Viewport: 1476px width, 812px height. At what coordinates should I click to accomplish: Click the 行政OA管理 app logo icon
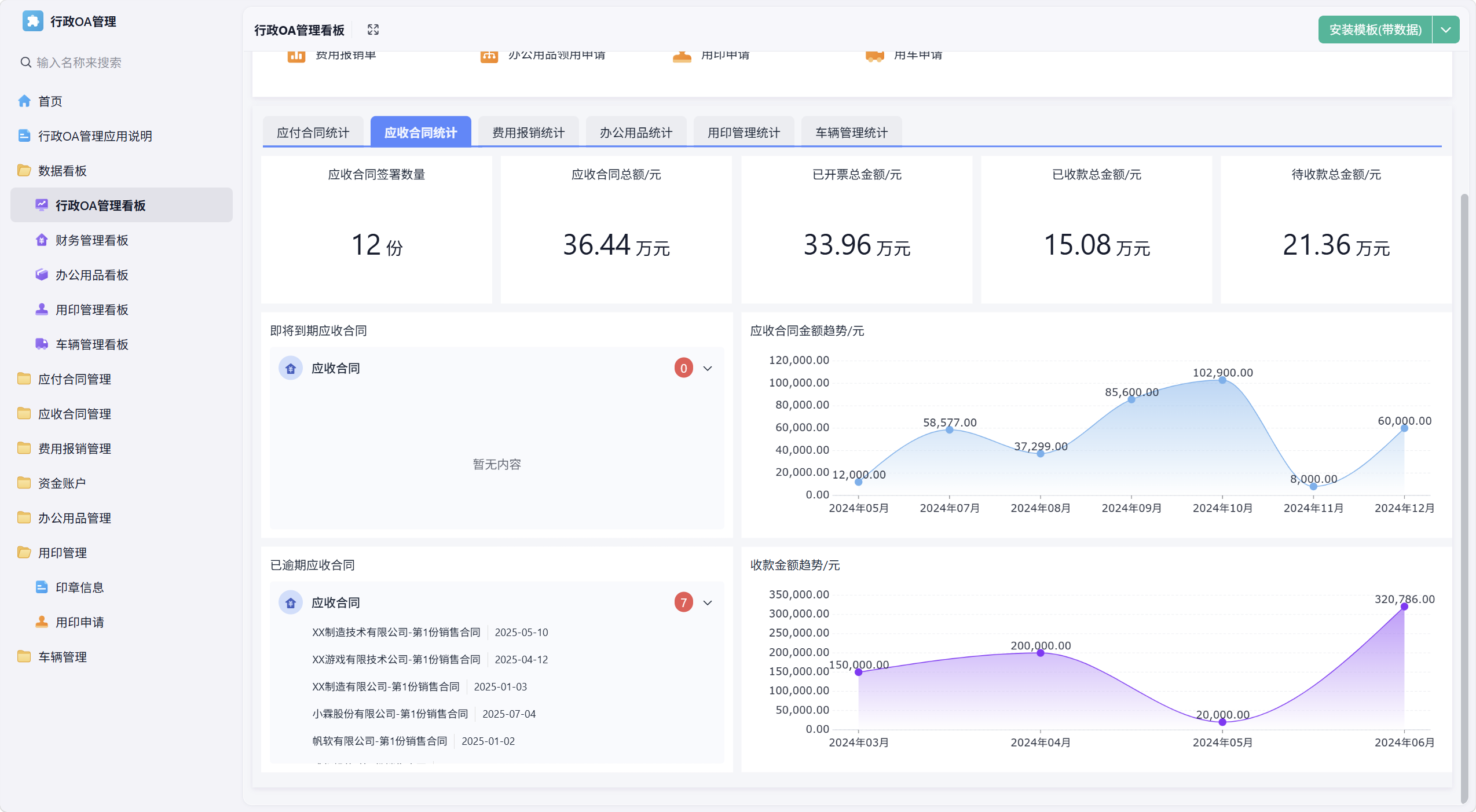(33, 21)
